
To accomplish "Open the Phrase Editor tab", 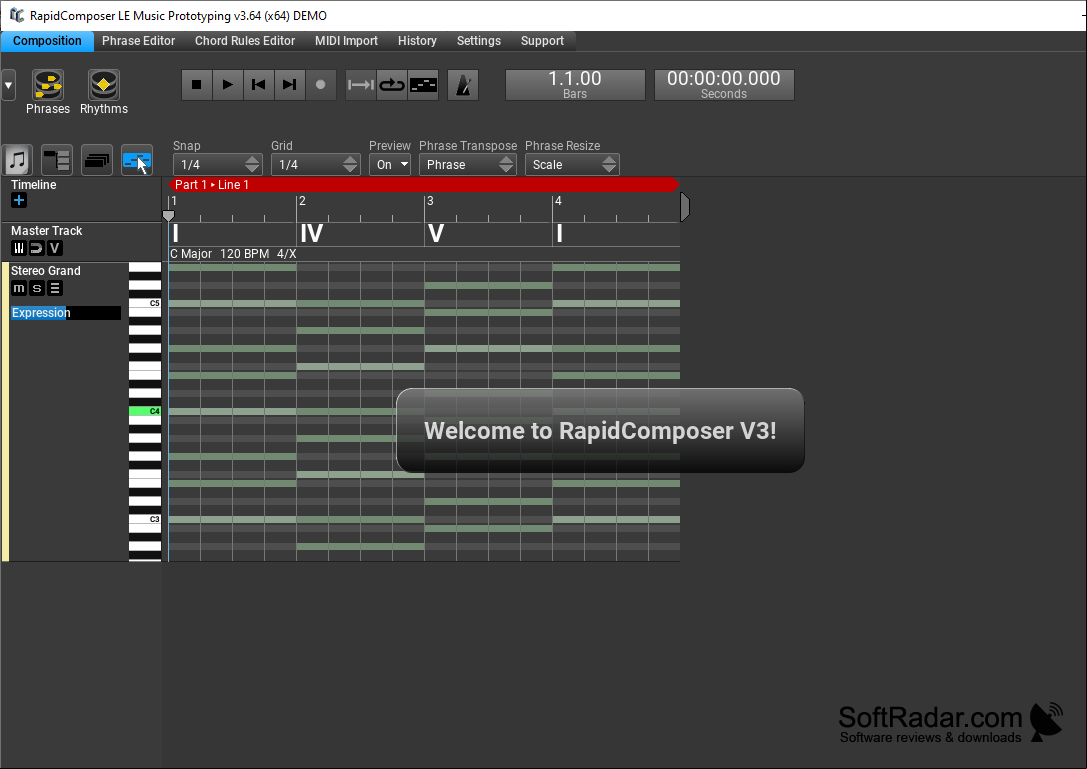I will [139, 41].
